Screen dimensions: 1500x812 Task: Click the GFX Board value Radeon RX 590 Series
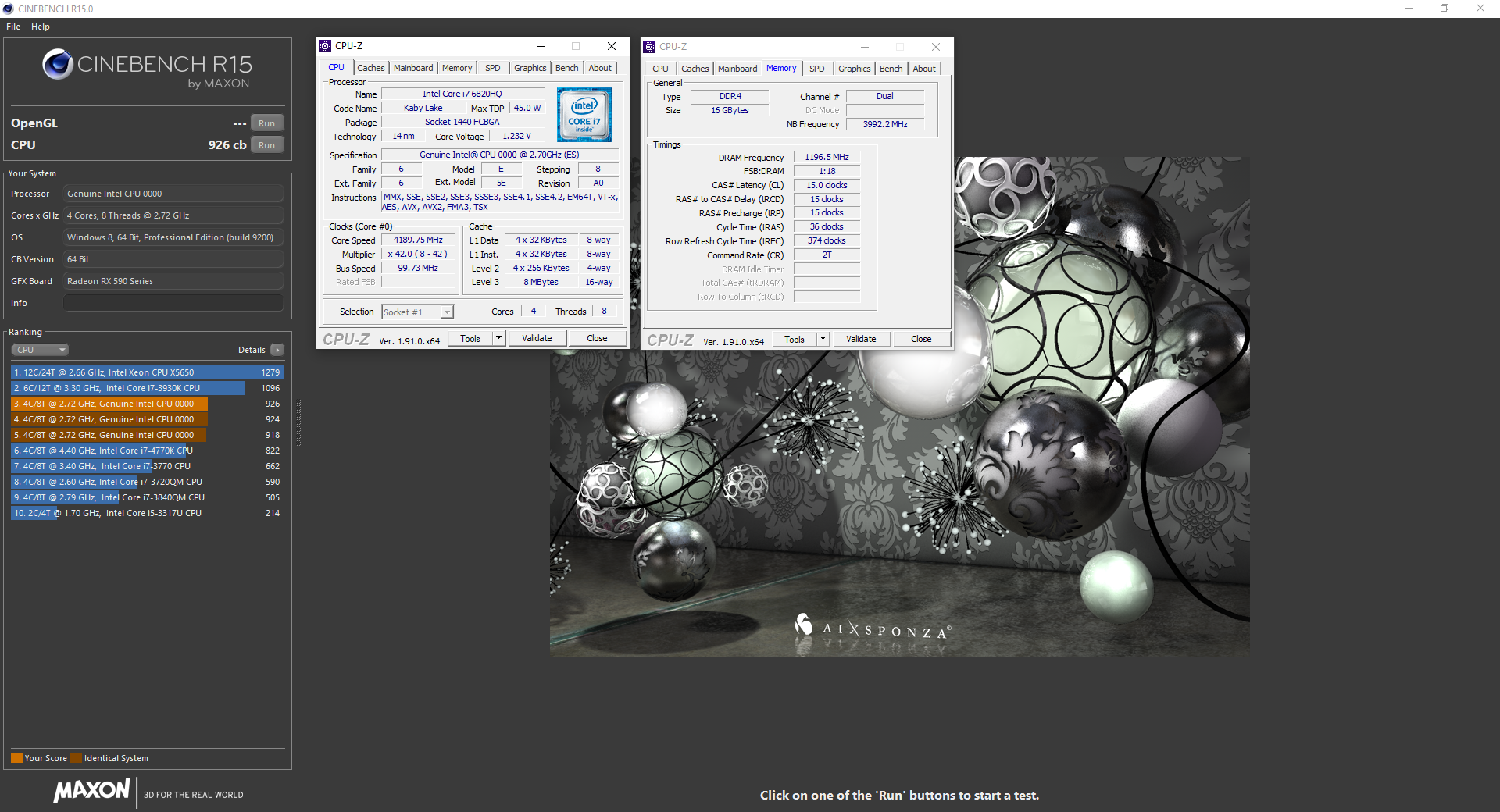point(173,281)
